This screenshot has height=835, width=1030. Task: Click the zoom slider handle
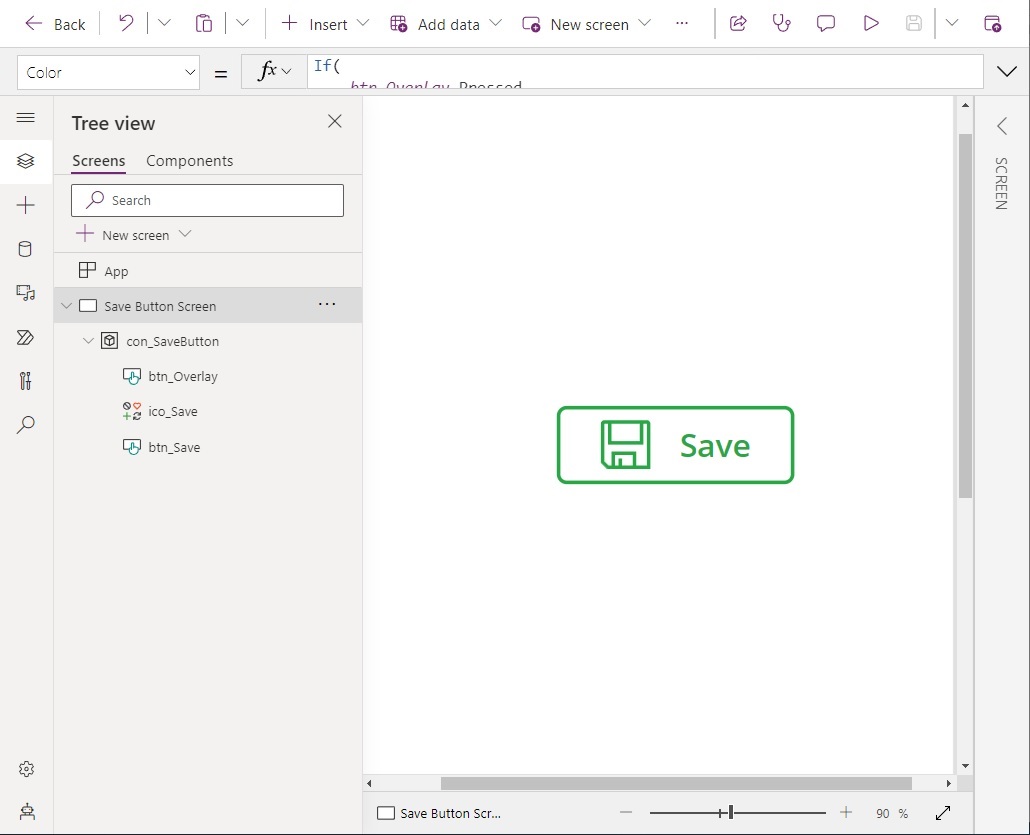(x=730, y=813)
